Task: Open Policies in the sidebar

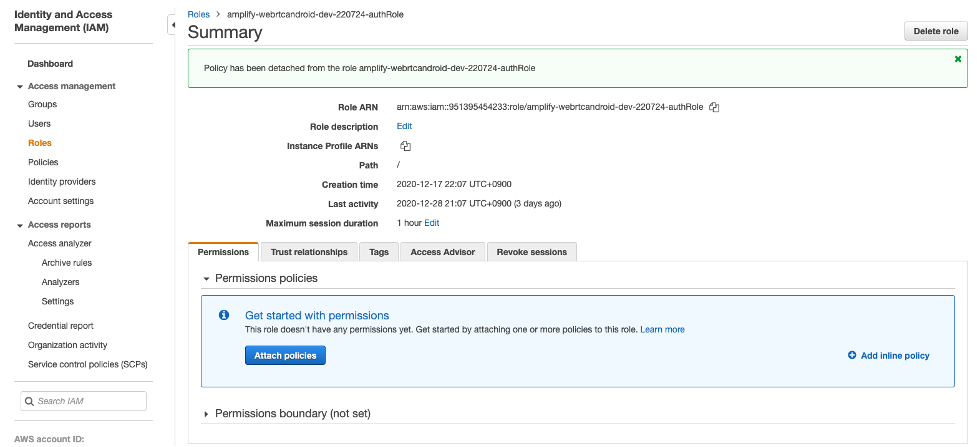Action: [43, 162]
